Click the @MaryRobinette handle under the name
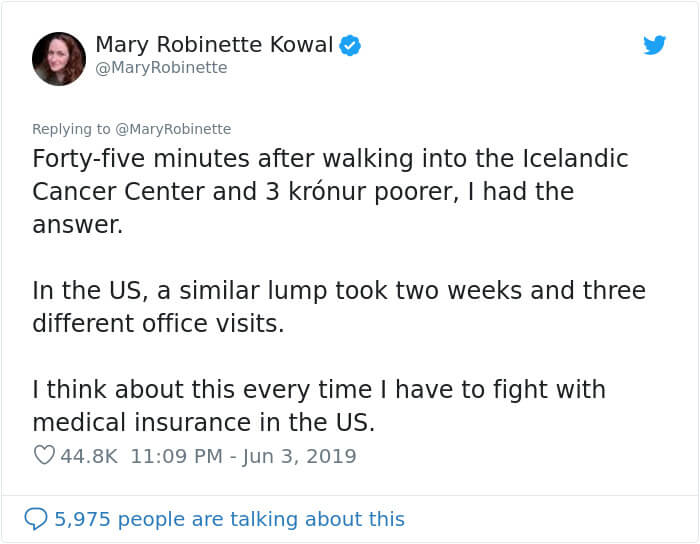700x544 pixels. point(162,68)
